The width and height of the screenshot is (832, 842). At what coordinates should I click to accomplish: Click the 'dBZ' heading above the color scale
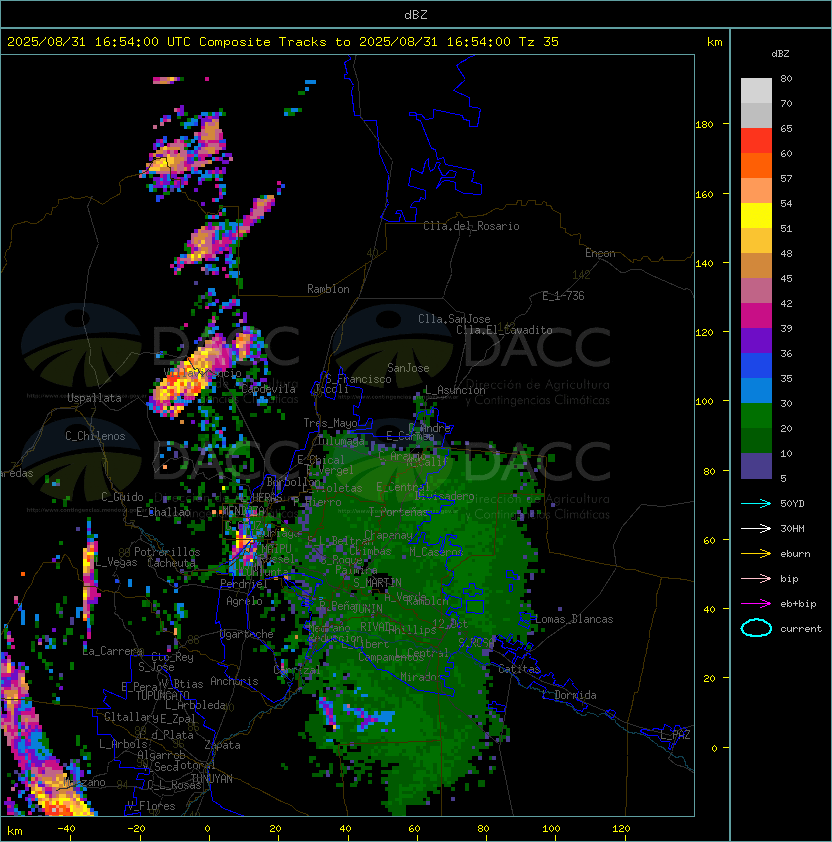coord(780,54)
